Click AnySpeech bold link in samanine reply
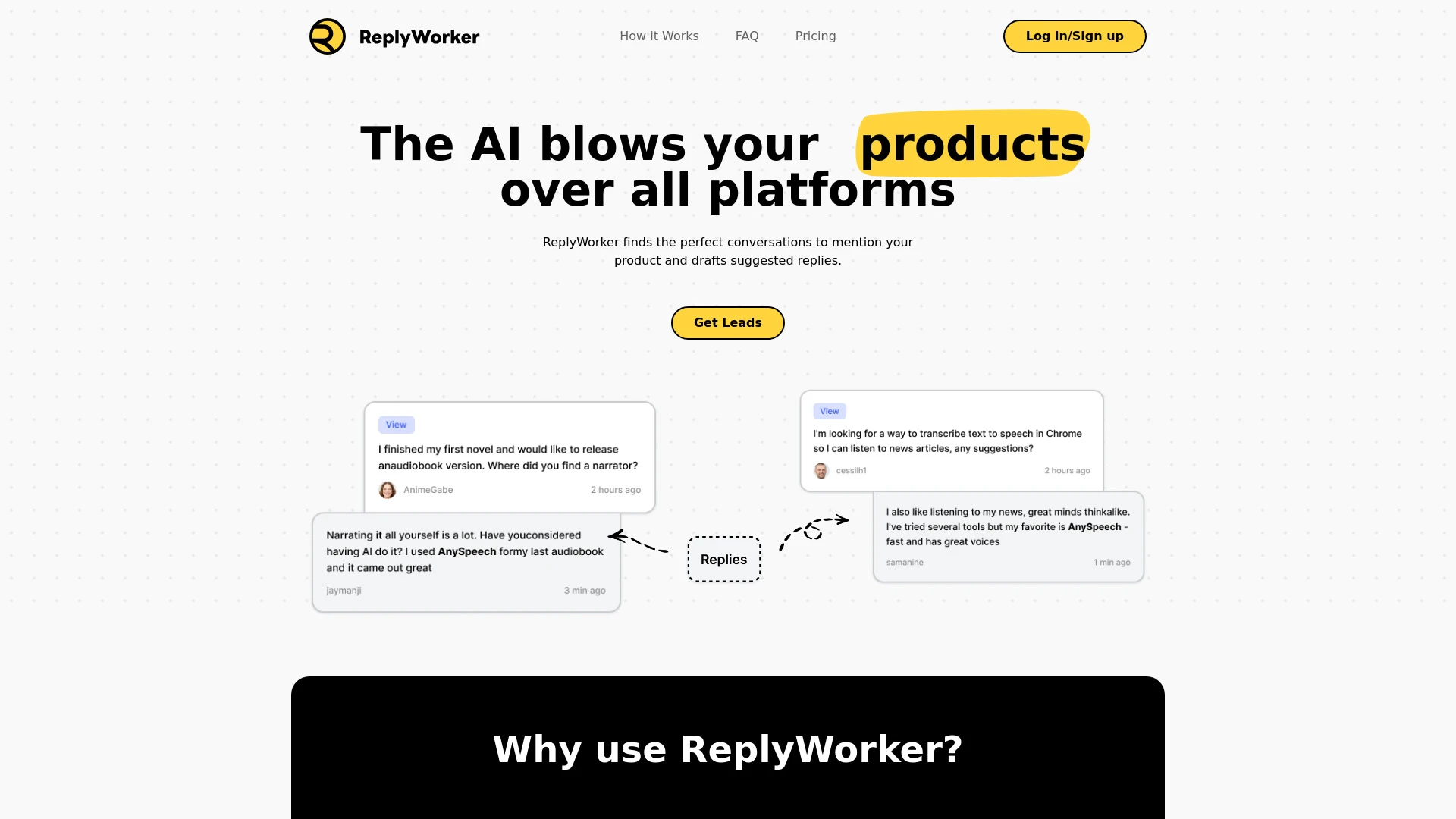The image size is (1456, 819). 1094,526
